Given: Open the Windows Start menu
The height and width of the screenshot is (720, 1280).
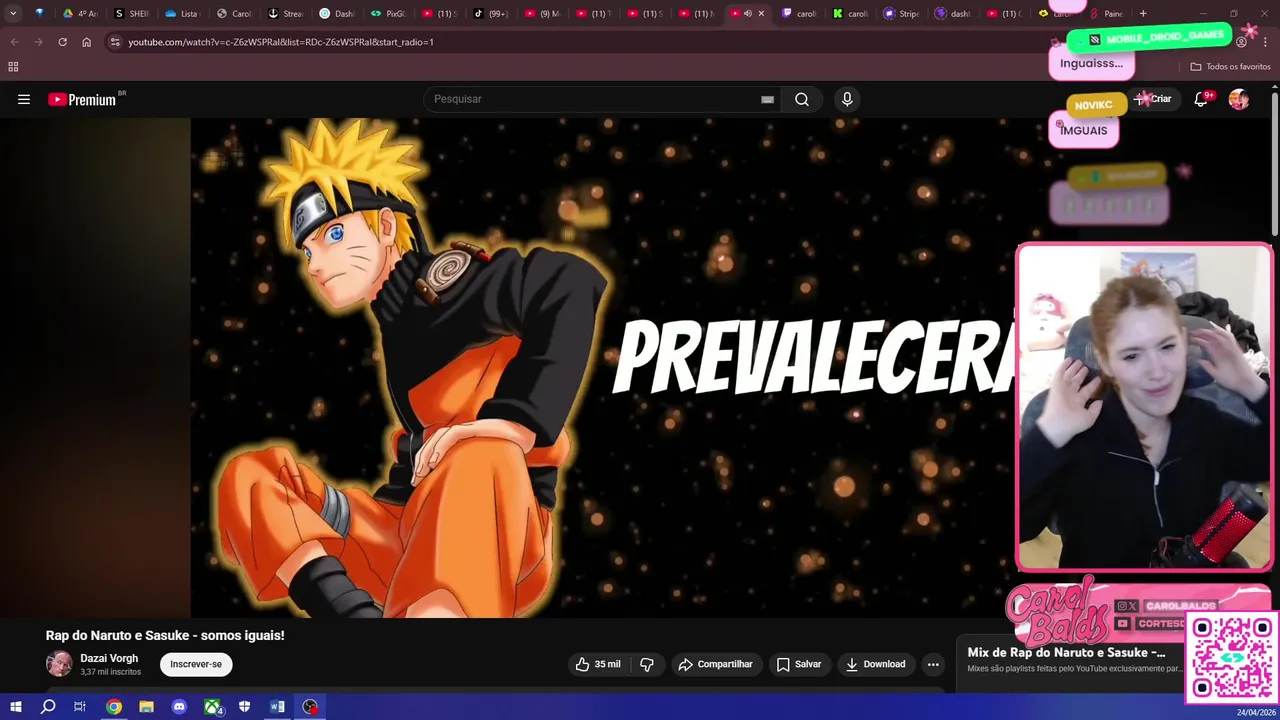Looking at the screenshot, I should [x=16, y=707].
